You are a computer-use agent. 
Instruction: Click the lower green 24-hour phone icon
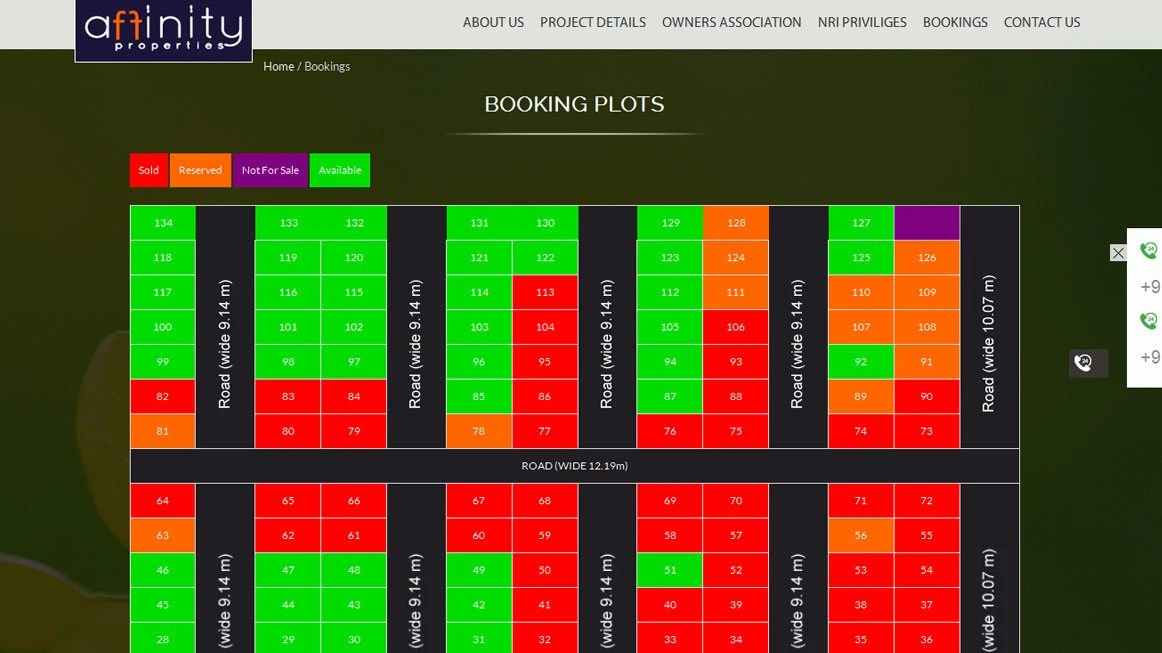(x=1149, y=321)
